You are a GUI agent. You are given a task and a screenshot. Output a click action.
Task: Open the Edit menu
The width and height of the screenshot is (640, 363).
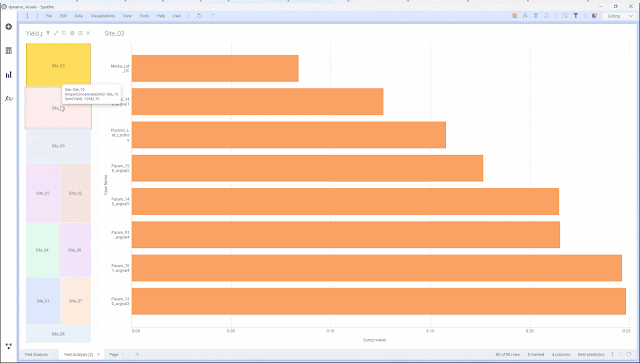pyautogui.click(x=63, y=16)
